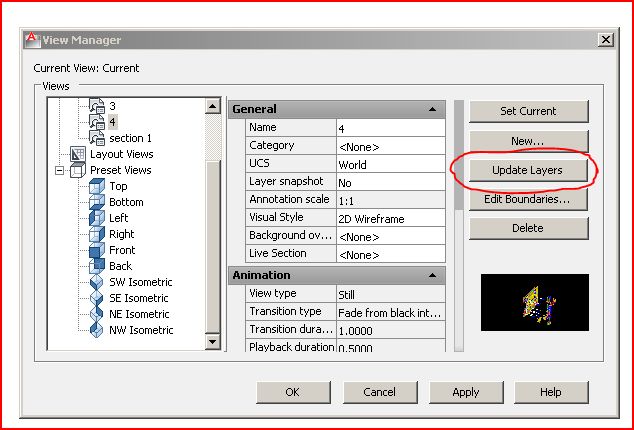The width and height of the screenshot is (634, 430).
Task: Choose the Right preset view
Action: [x=121, y=234]
